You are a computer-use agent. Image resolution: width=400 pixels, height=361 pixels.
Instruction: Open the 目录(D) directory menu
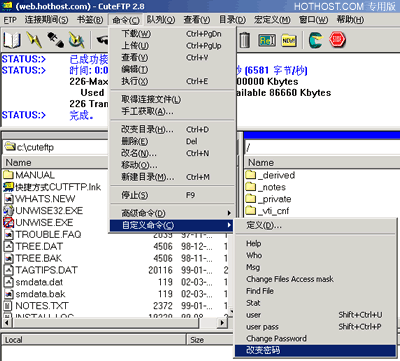(232, 20)
